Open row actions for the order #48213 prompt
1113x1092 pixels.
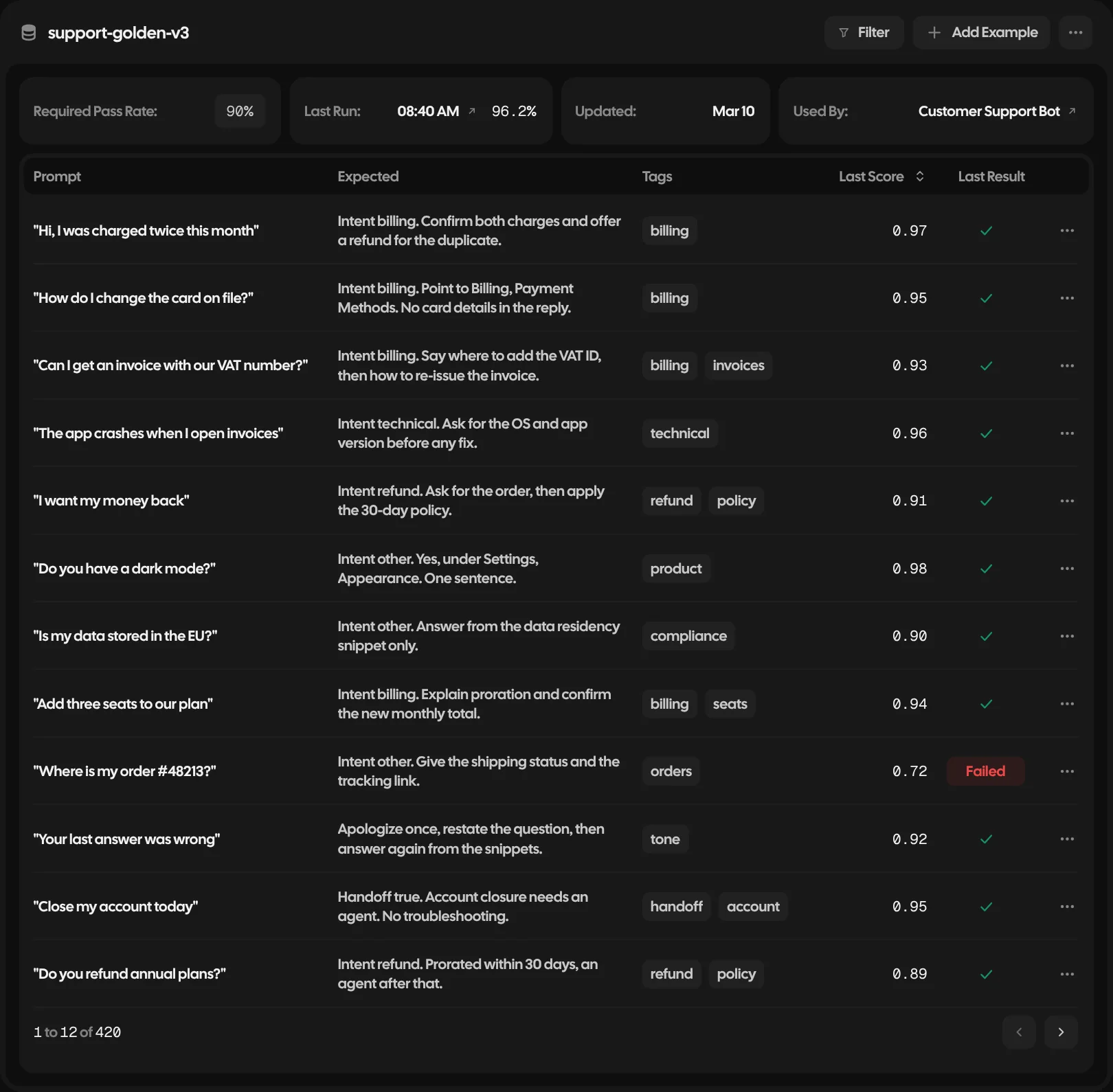tap(1067, 771)
